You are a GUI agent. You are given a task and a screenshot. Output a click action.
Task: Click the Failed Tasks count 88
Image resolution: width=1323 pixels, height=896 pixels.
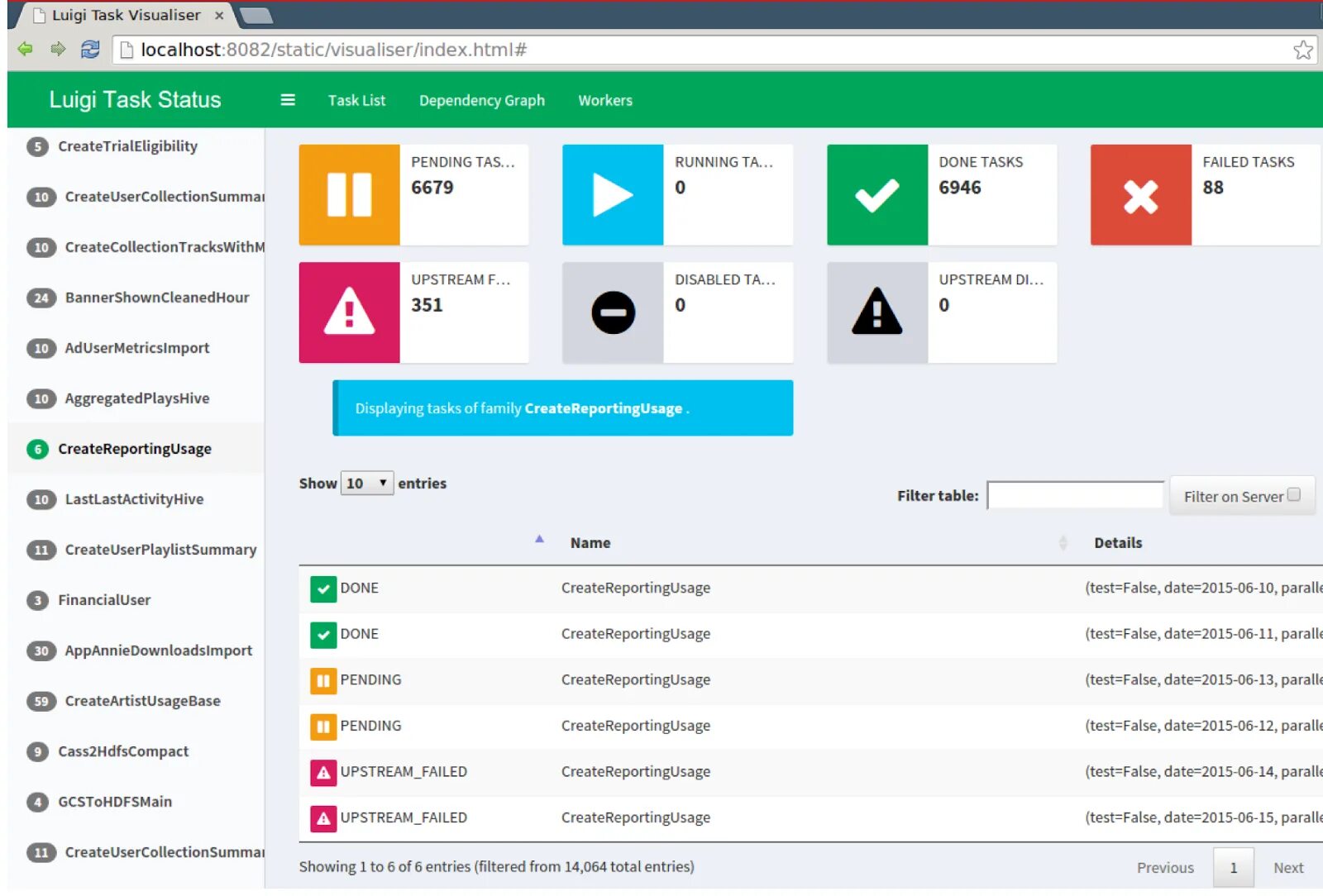(1213, 188)
